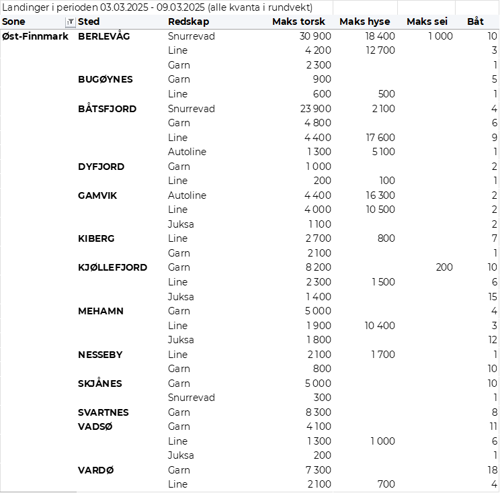Screen dimensions: 500x493
Task: Select the GAMVIK Autoline gear cell
Action: coord(187,195)
